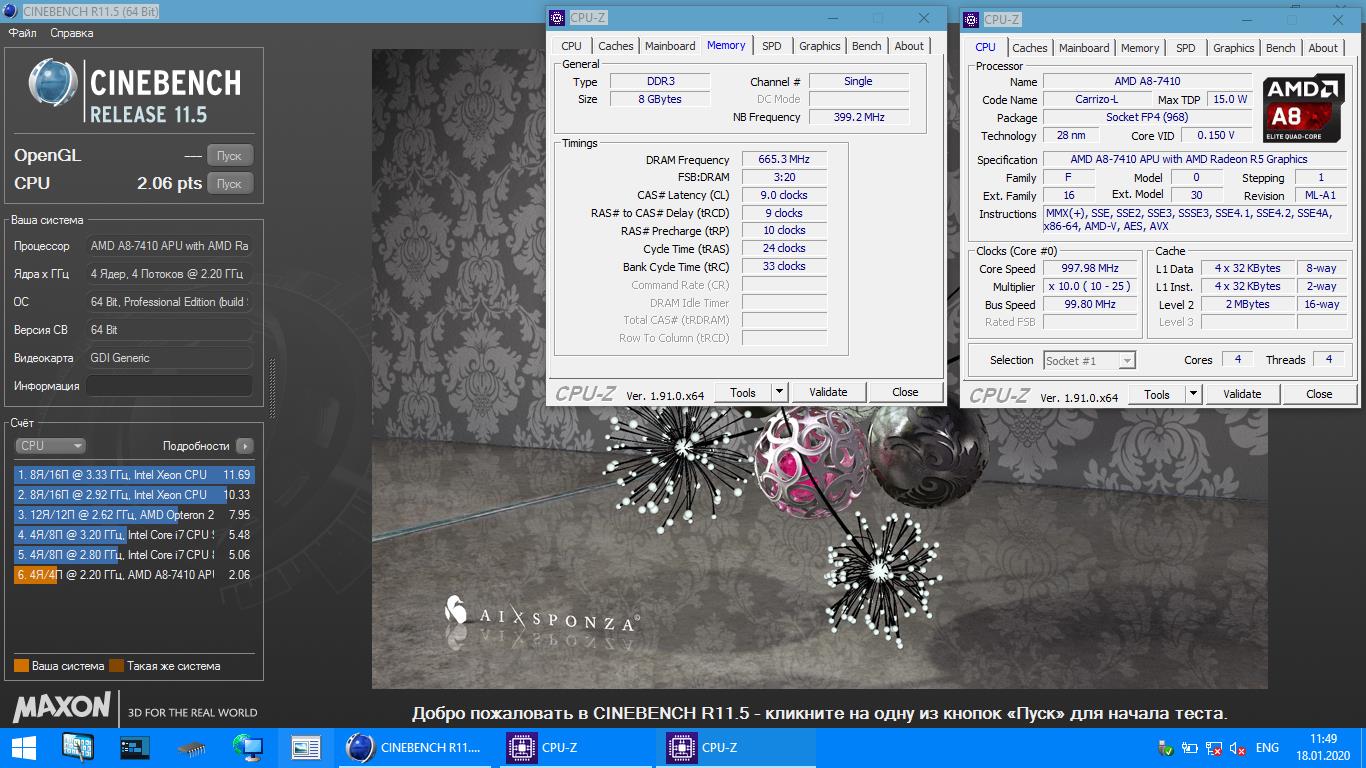This screenshot has width=1366, height=768.
Task: Start the OpenGL test with Пуск
Action: point(230,156)
